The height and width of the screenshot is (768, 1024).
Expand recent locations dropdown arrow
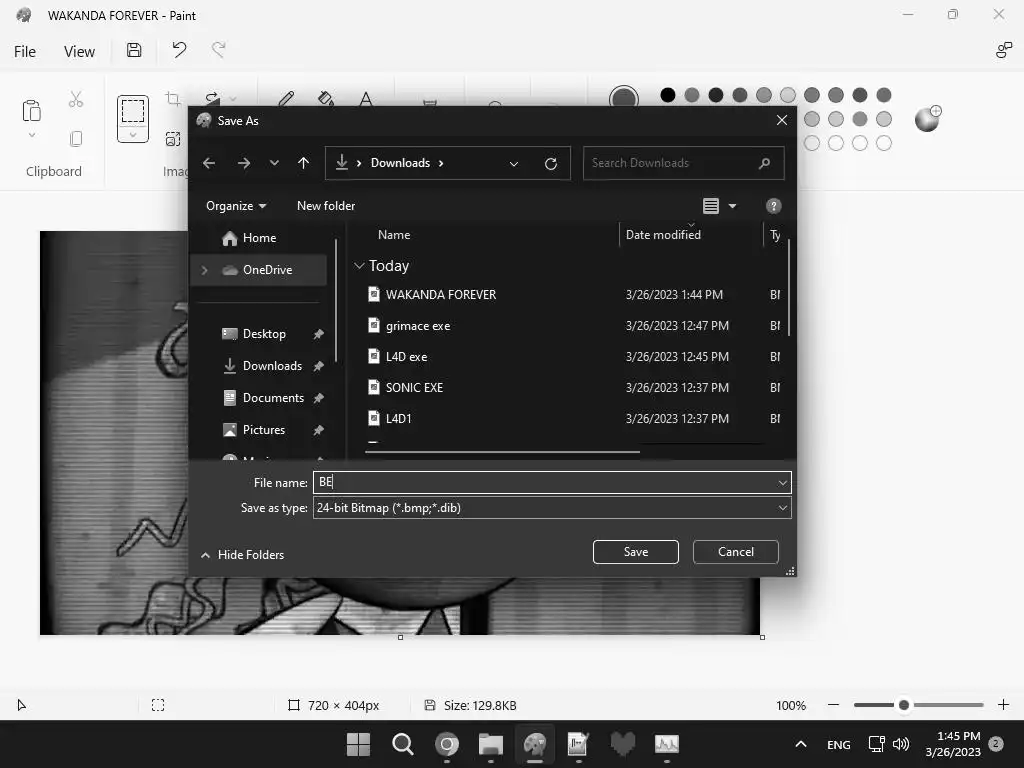tap(274, 163)
